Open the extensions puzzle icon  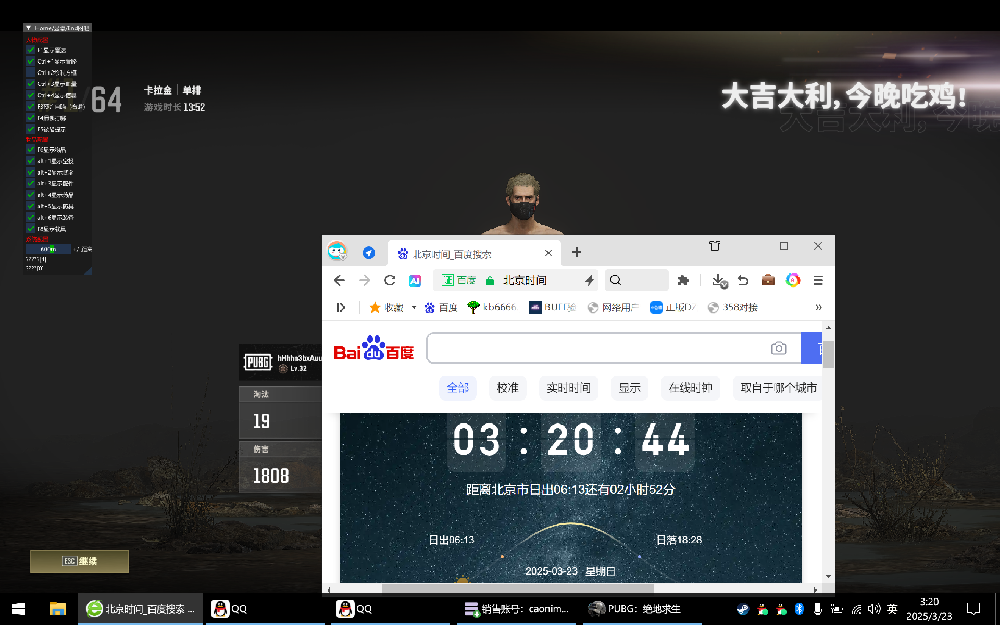pyautogui.click(x=683, y=280)
